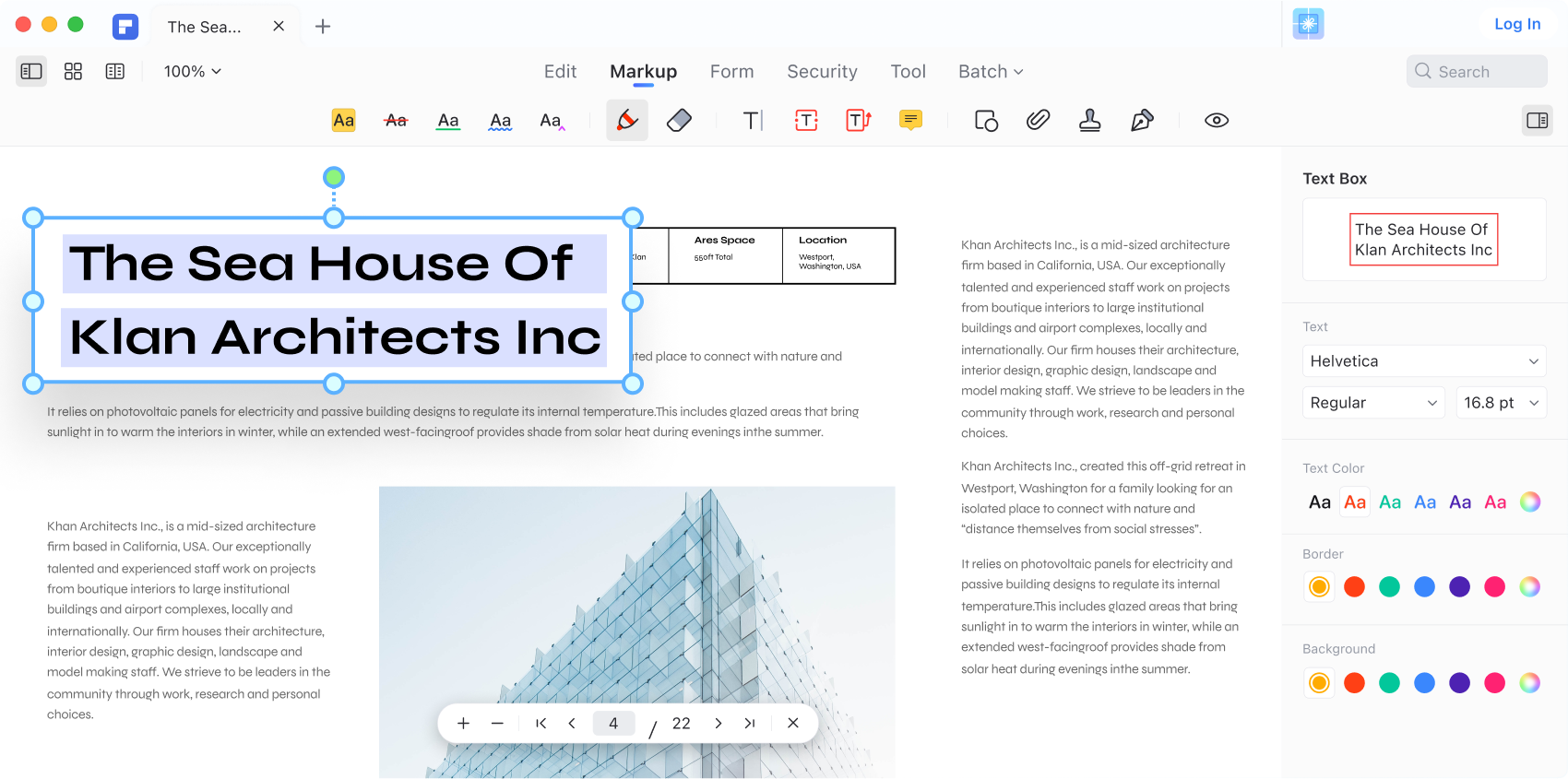Go to the next page

(x=718, y=724)
